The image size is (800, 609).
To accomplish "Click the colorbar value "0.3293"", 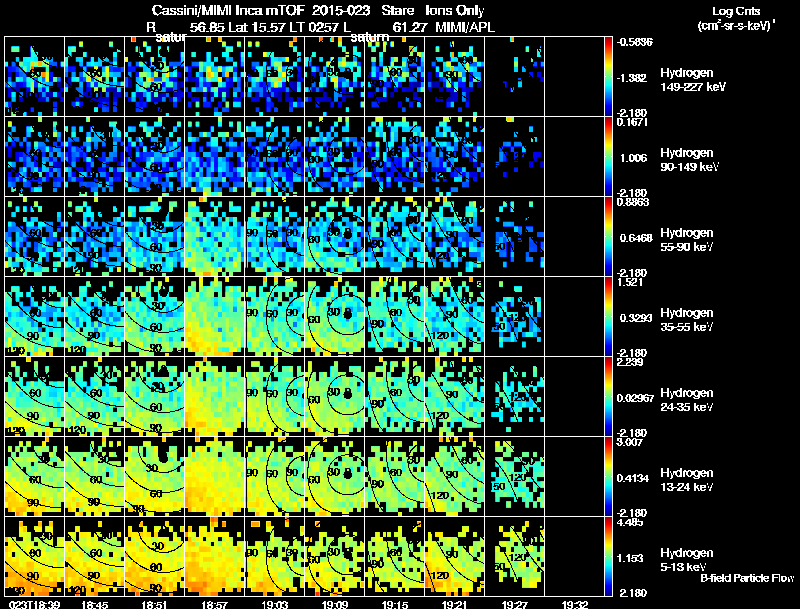I will (x=636, y=318).
